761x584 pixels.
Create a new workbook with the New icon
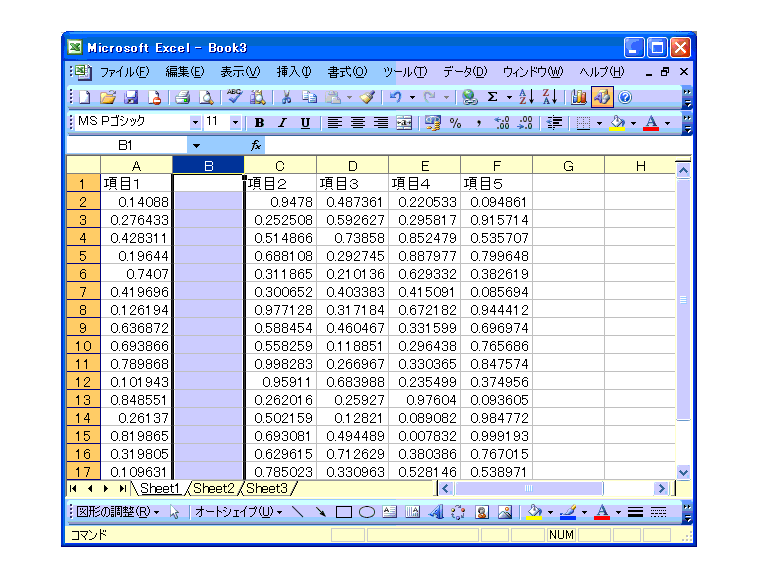coord(85,98)
